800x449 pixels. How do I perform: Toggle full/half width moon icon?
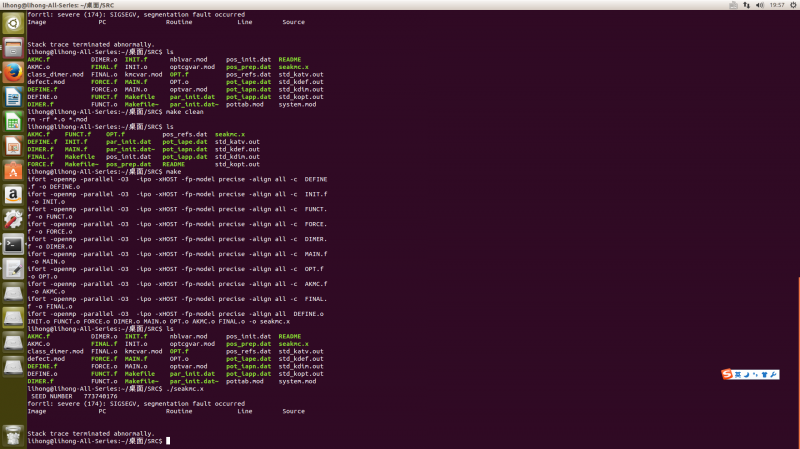tap(746, 375)
